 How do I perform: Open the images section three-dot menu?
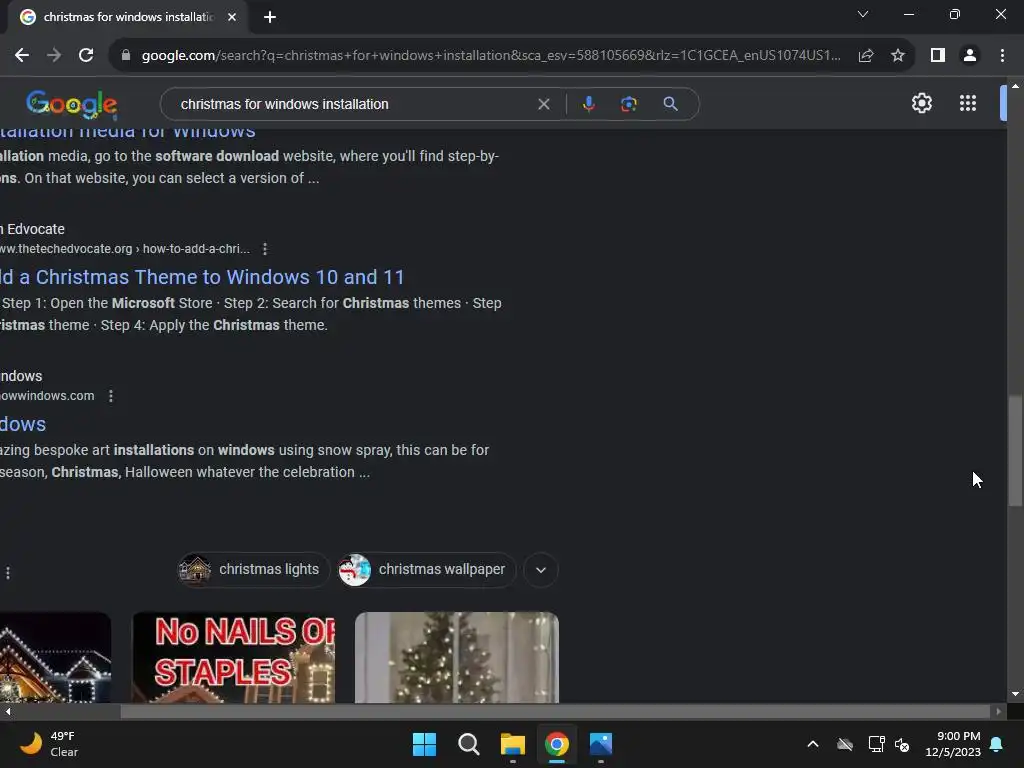[x=8, y=573]
